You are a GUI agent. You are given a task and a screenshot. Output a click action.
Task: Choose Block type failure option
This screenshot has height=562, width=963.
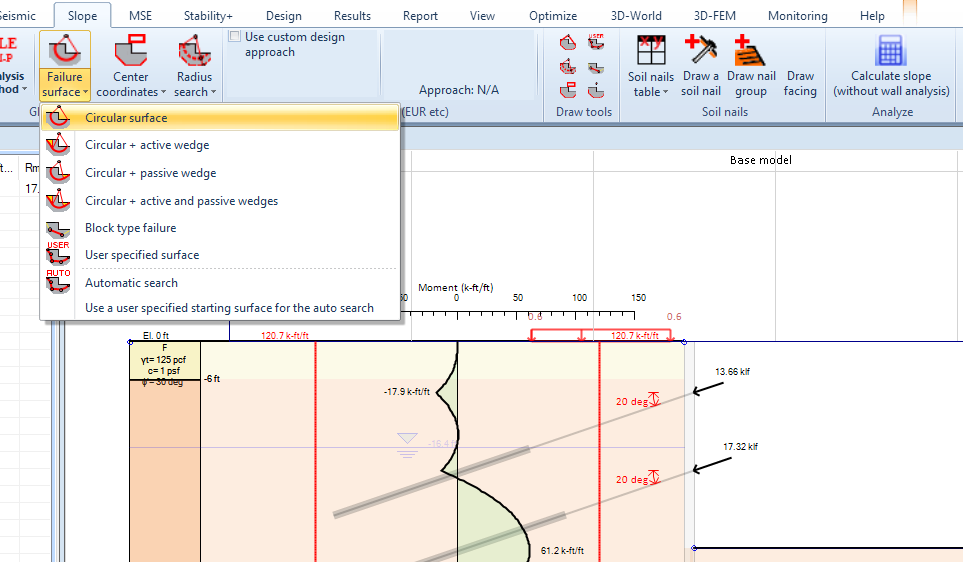coord(220,228)
